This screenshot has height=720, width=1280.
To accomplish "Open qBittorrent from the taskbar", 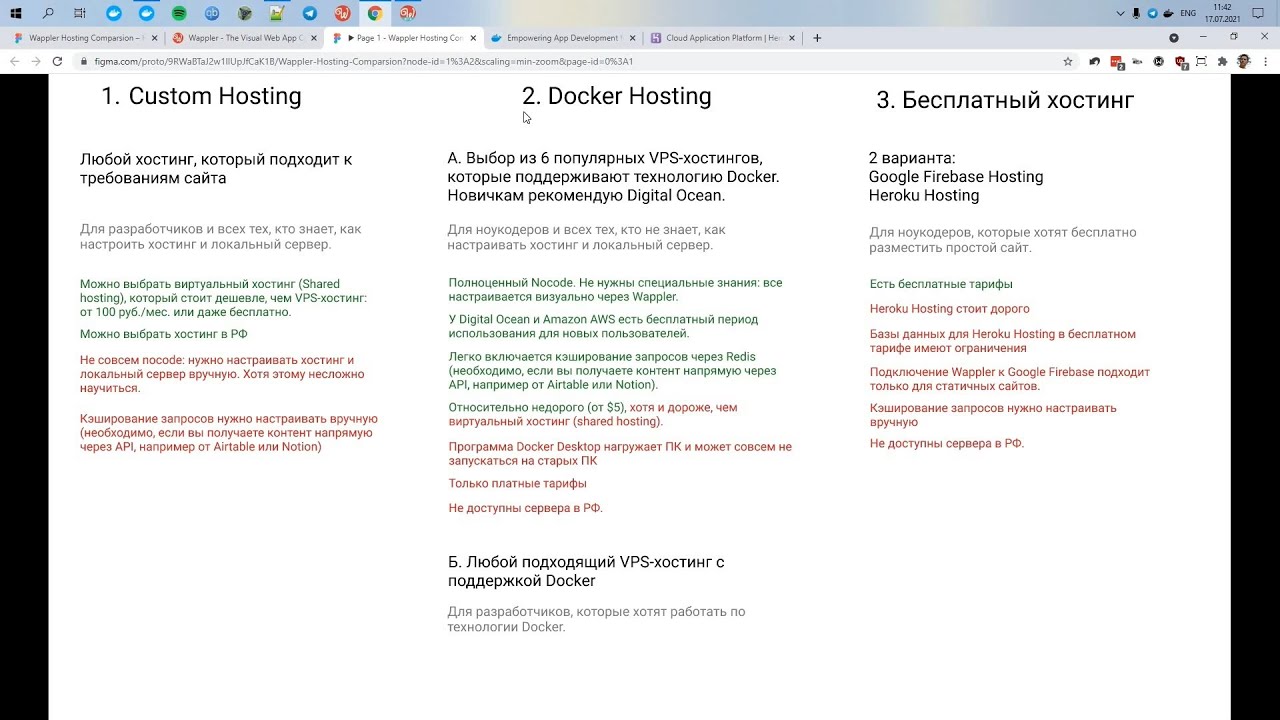I will (212, 13).
